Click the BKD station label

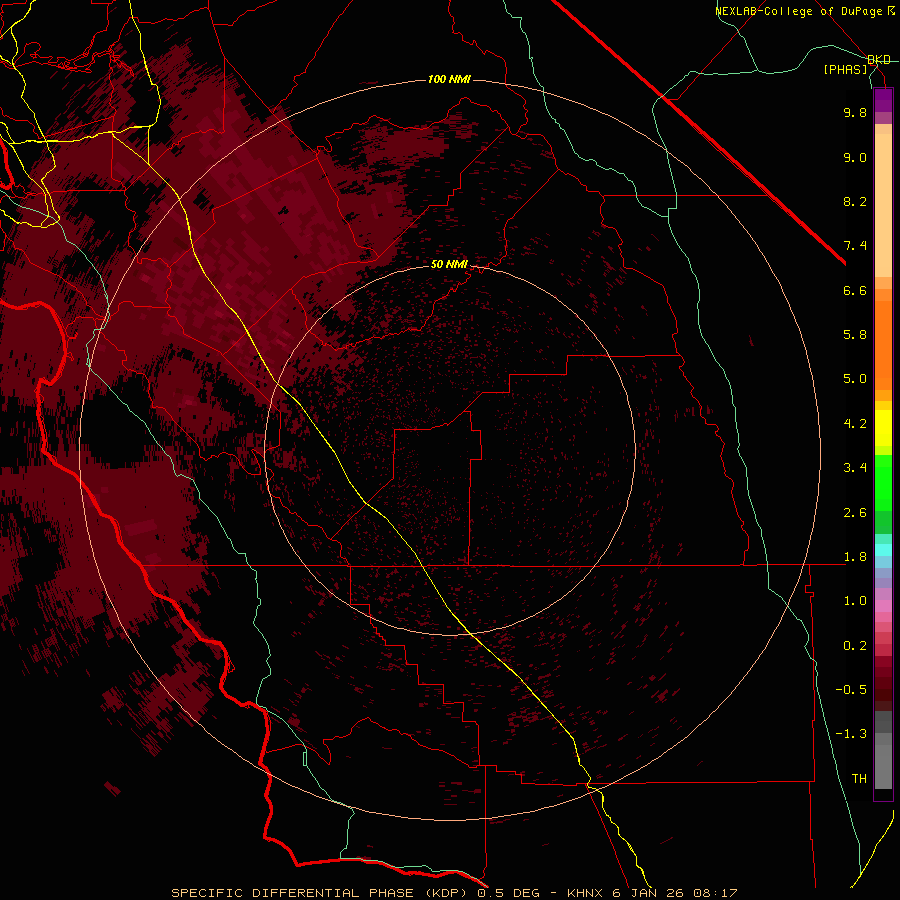coord(879,60)
